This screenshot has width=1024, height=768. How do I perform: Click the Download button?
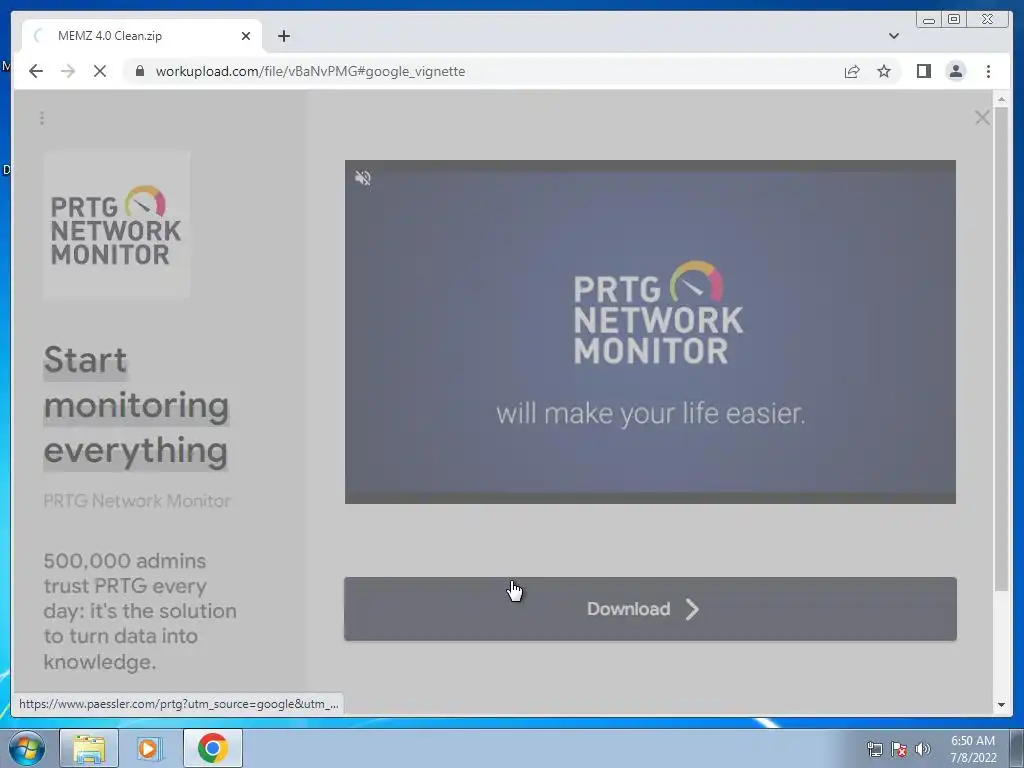(650, 609)
